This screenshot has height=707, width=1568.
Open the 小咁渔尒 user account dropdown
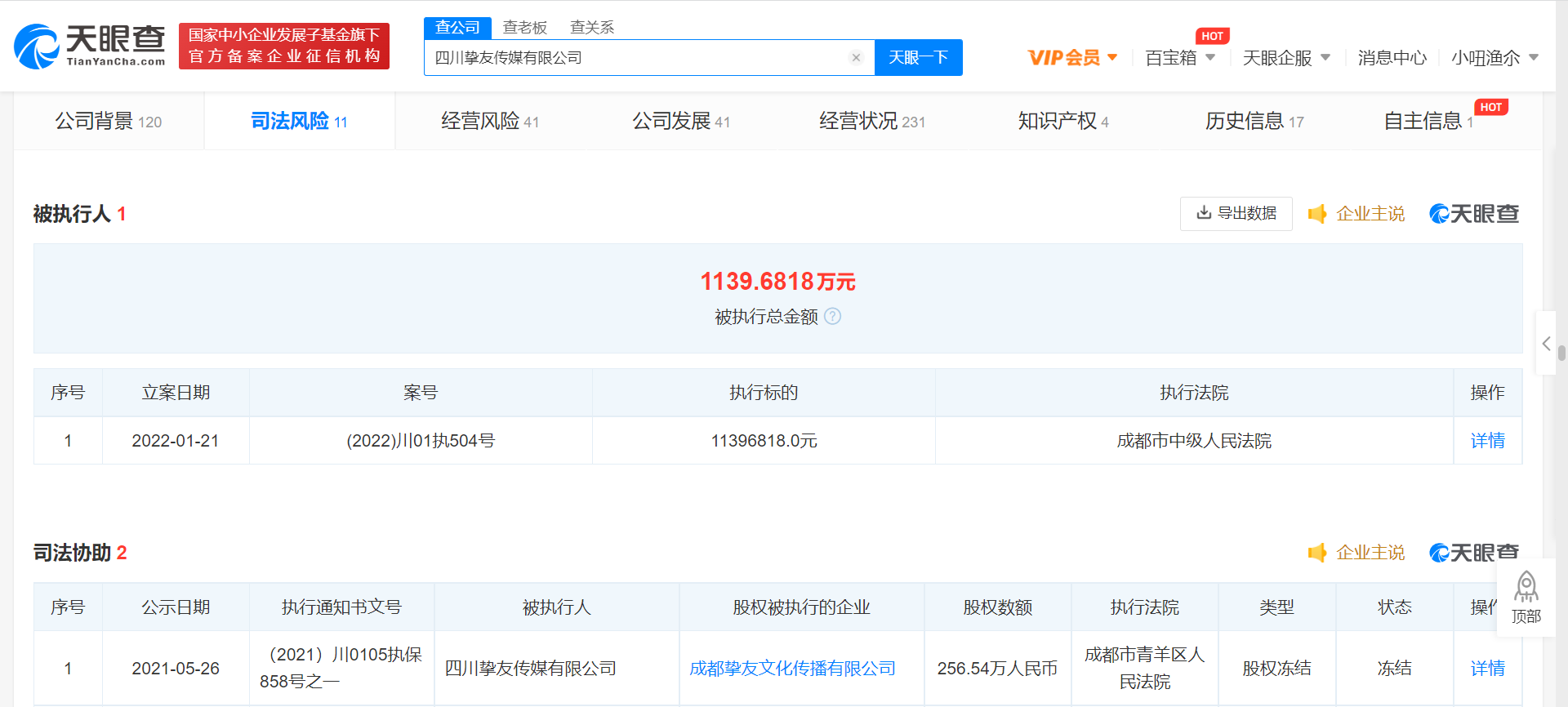(1494, 58)
